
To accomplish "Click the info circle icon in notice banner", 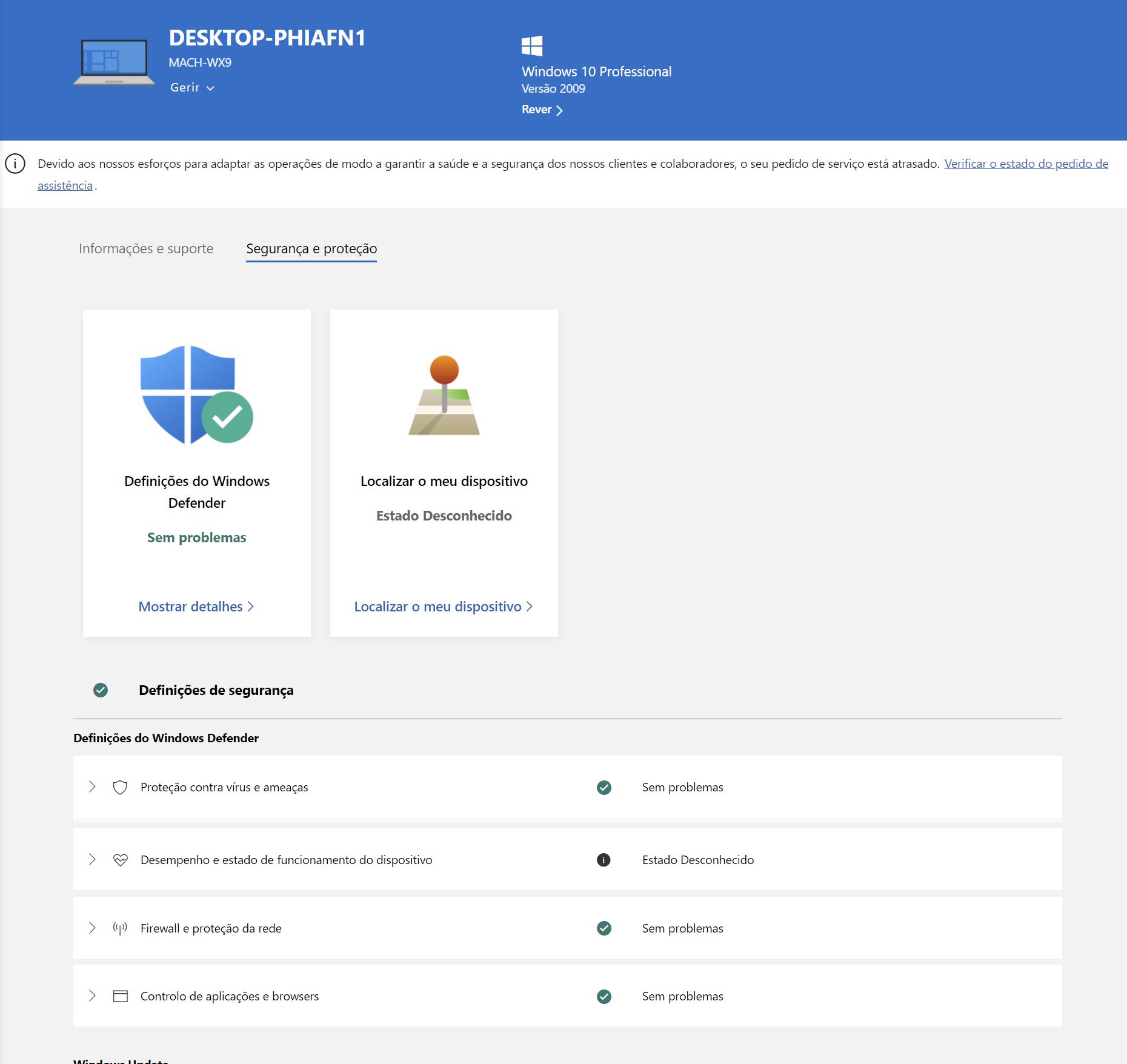I will pyautogui.click(x=15, y=164).
